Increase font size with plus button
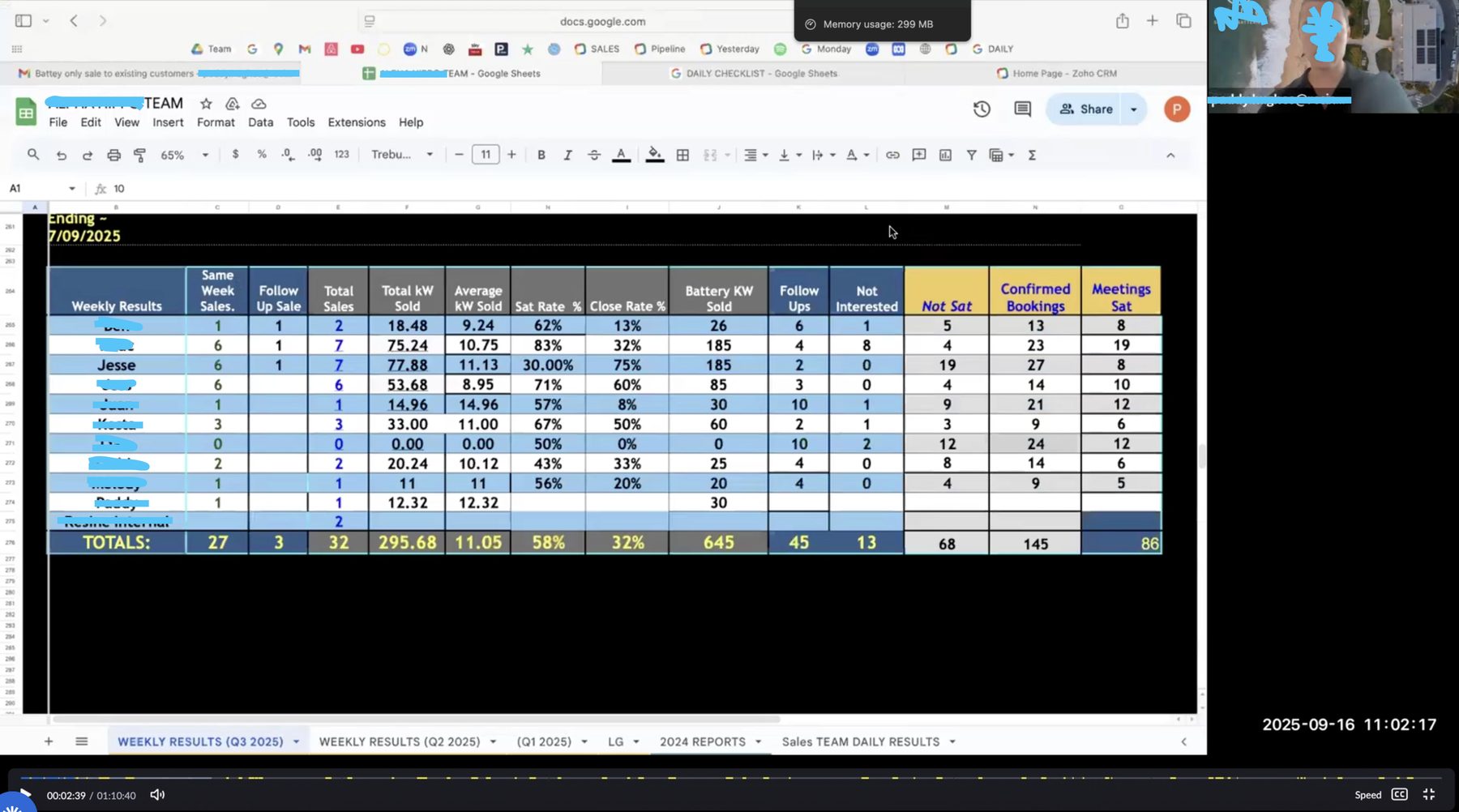 511,155
